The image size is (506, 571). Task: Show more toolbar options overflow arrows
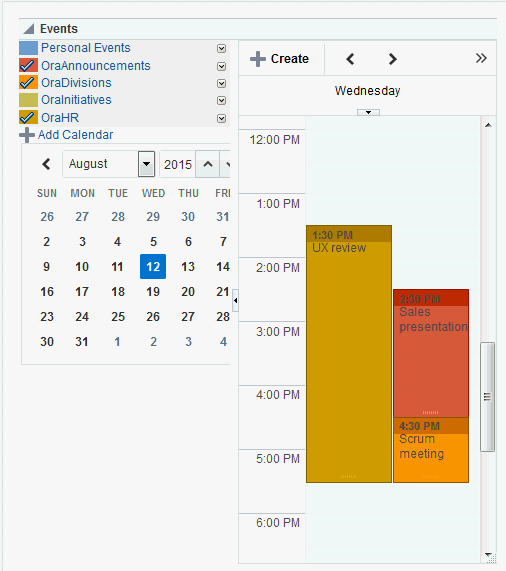[481, 58]
